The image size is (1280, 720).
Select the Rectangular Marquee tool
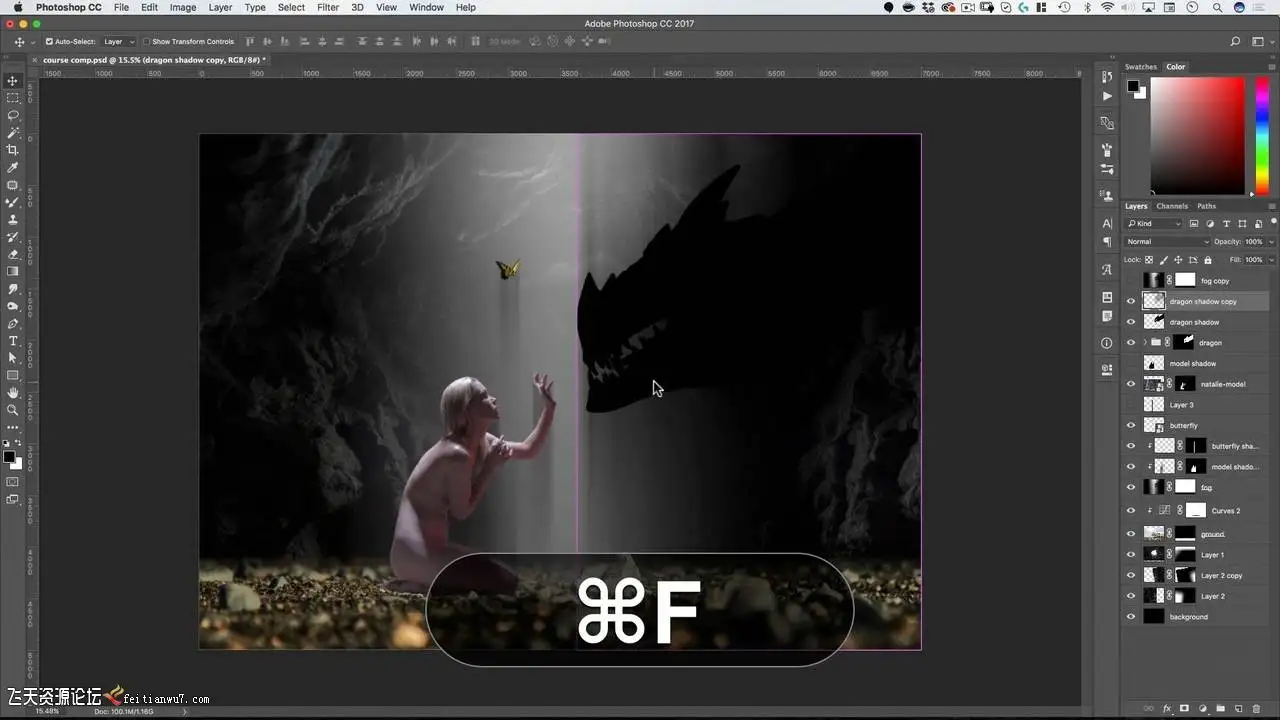pos(13,97)
